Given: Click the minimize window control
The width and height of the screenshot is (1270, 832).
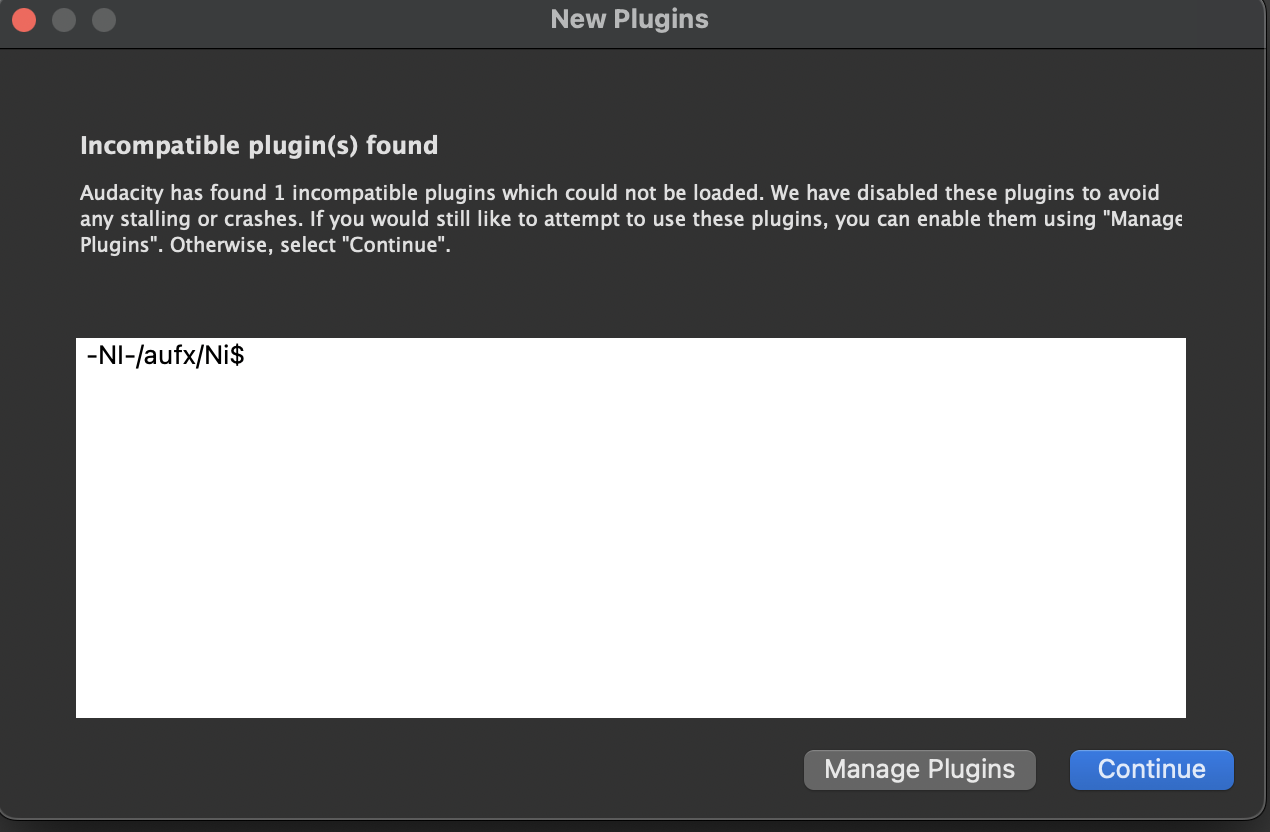Looking at the screenshot, I should [63, 19].
